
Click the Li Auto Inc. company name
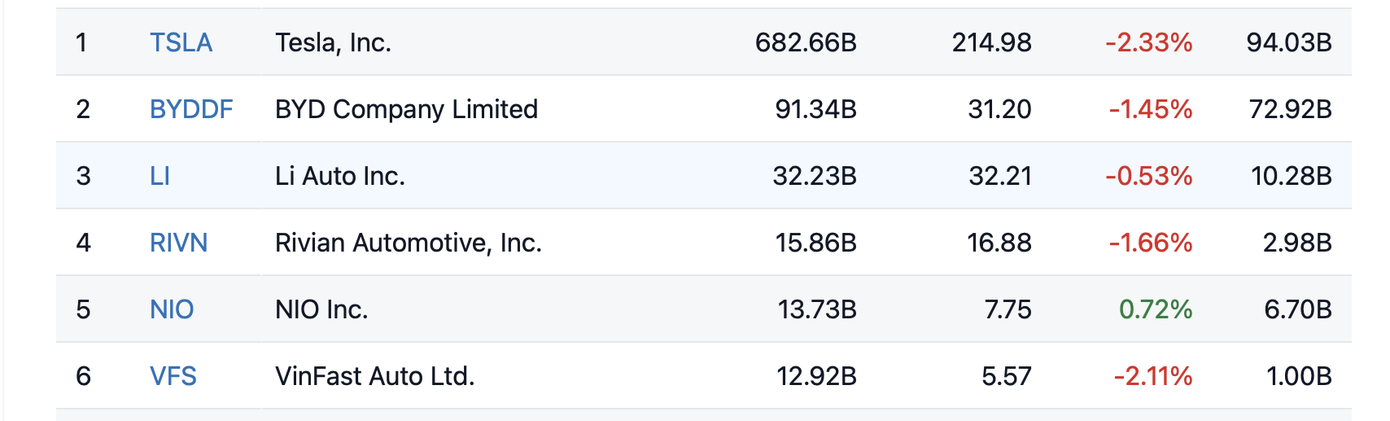click(x=340, y=176)
